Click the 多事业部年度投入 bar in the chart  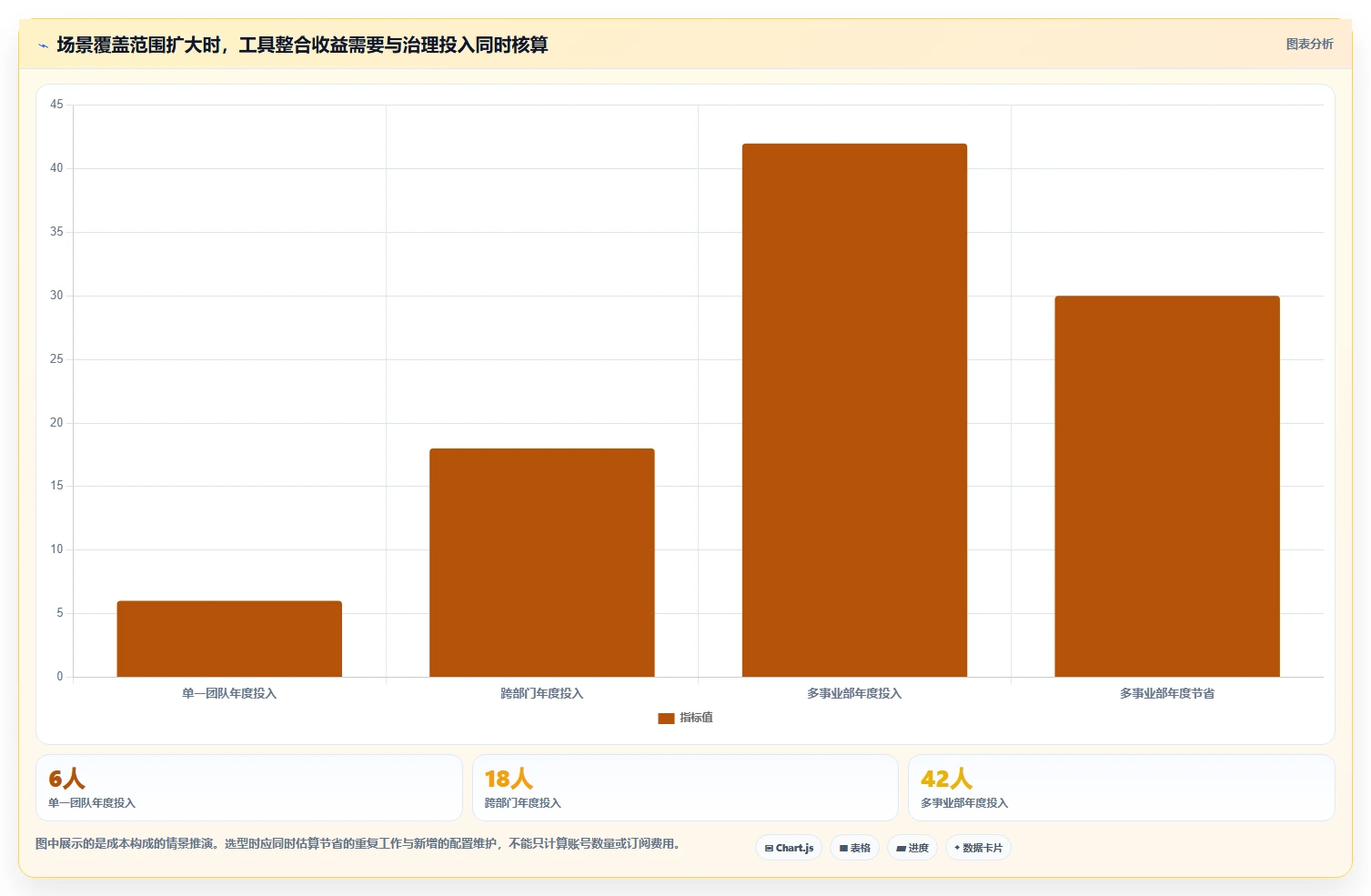click(854, 410)
